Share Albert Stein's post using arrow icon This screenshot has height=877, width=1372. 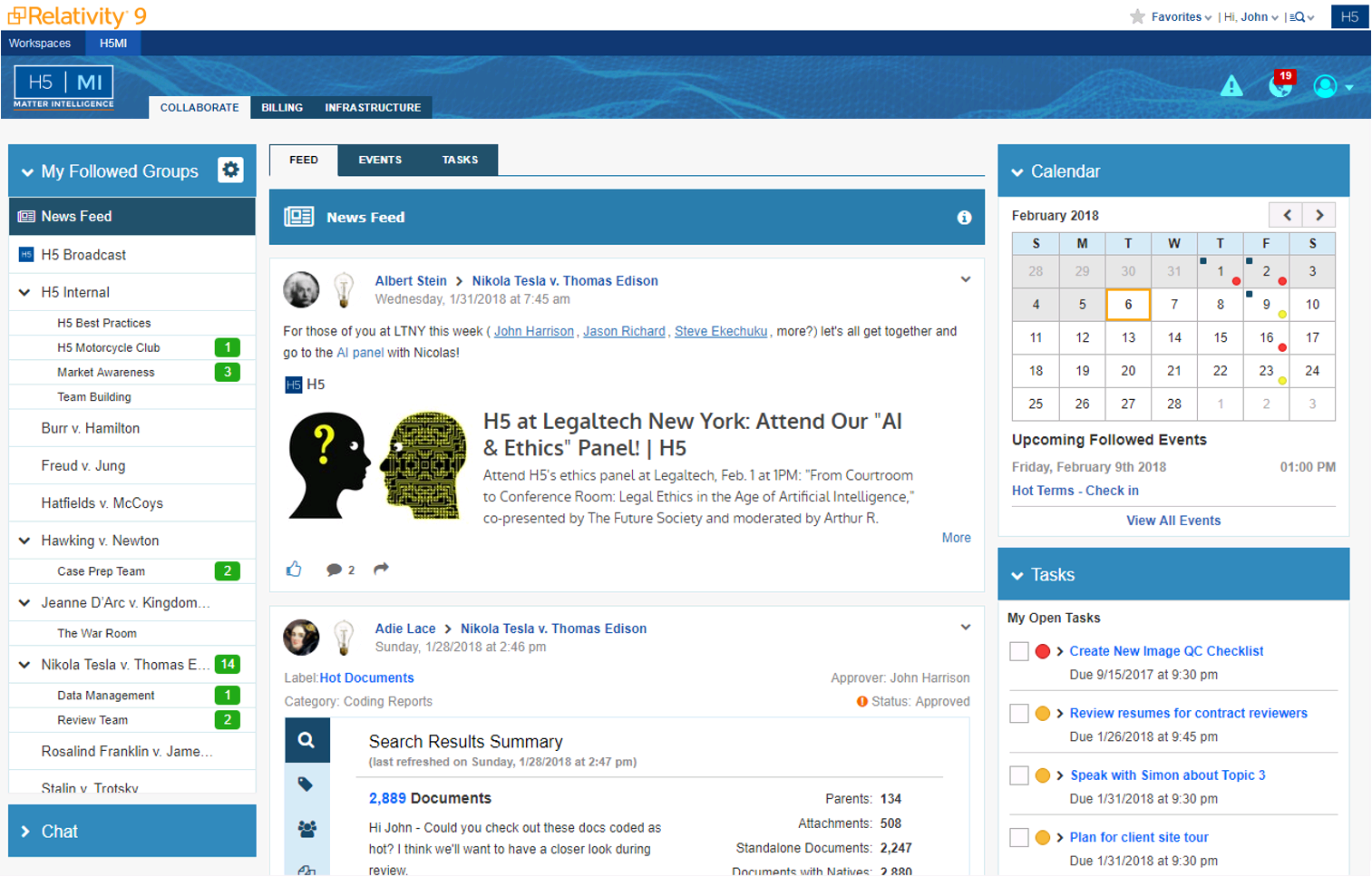pos(381,569)
